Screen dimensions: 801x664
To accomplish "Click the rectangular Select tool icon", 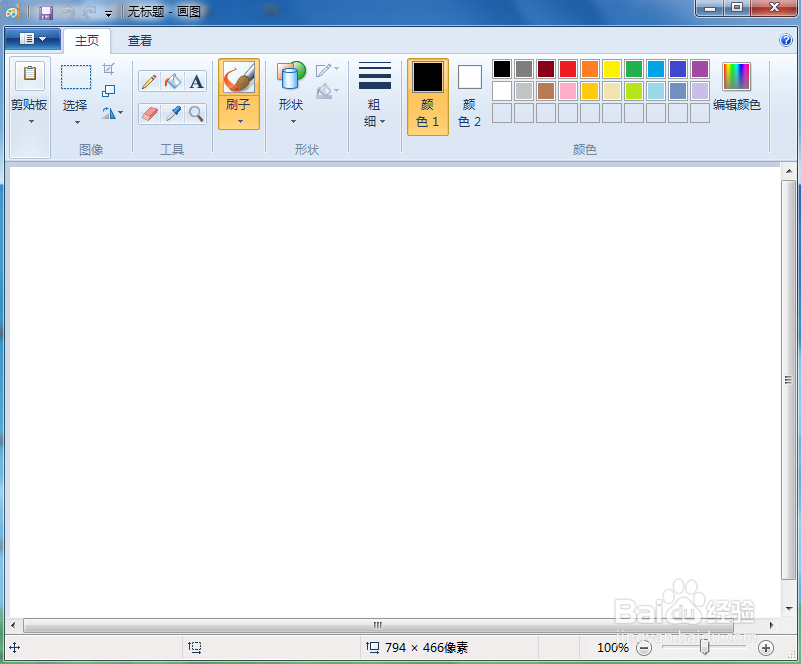I will pos(76,77).
